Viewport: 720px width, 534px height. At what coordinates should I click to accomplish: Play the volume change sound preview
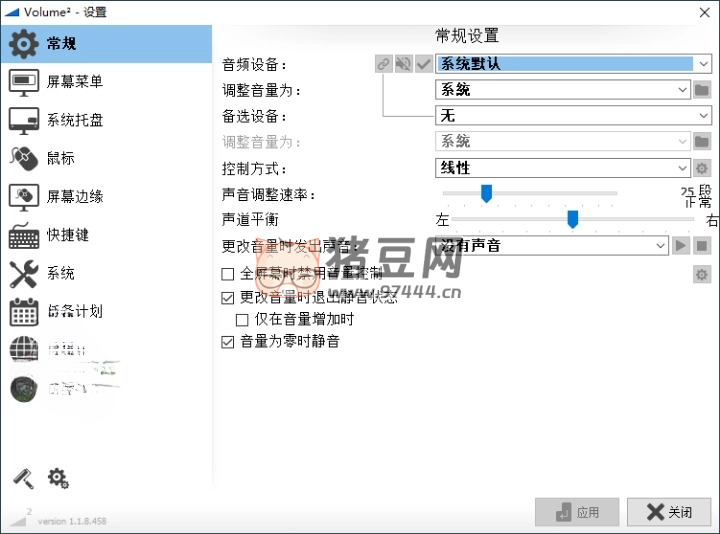point(680,245)
